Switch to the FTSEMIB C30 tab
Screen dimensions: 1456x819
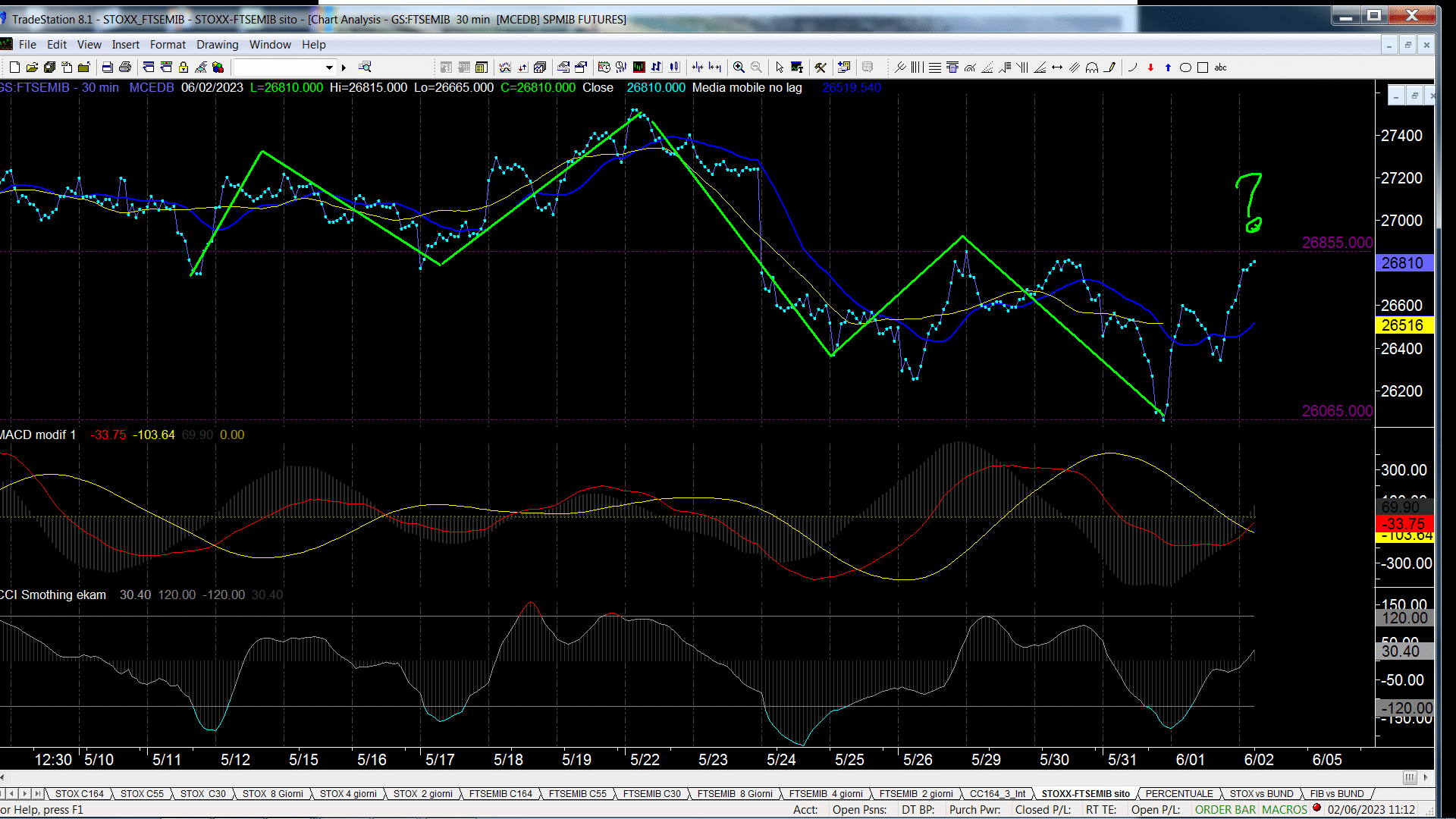point(651,794)
